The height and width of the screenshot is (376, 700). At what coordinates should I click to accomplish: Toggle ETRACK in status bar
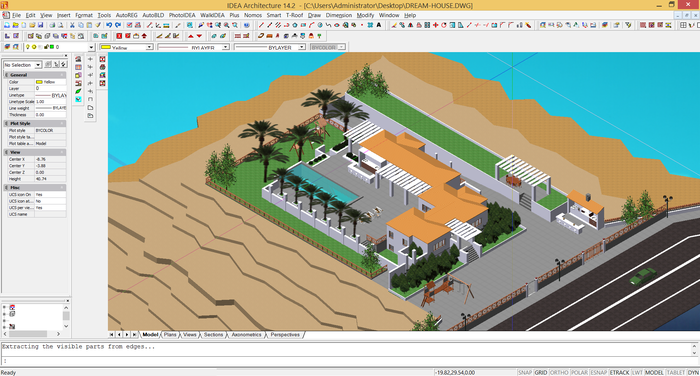pos(619,372)
